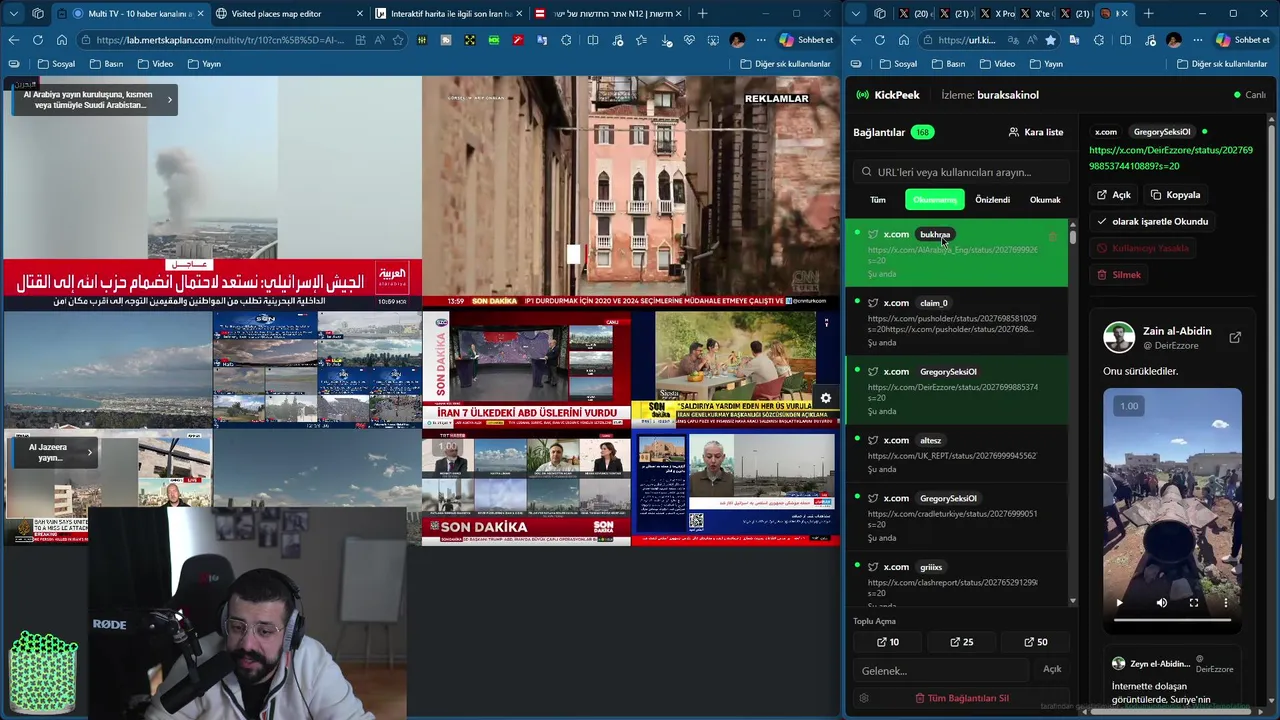Image resolution: width=1280 pixels, height=720 pixels.
Task: Switch to the Önizlendi filter tab
Action: (992, 200)
